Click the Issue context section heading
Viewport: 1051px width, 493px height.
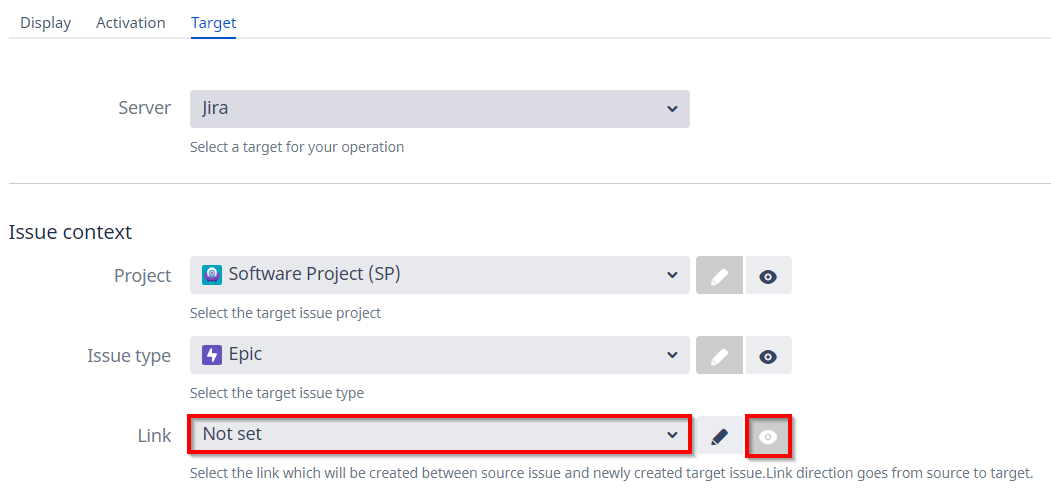click(x=71, y=232)
